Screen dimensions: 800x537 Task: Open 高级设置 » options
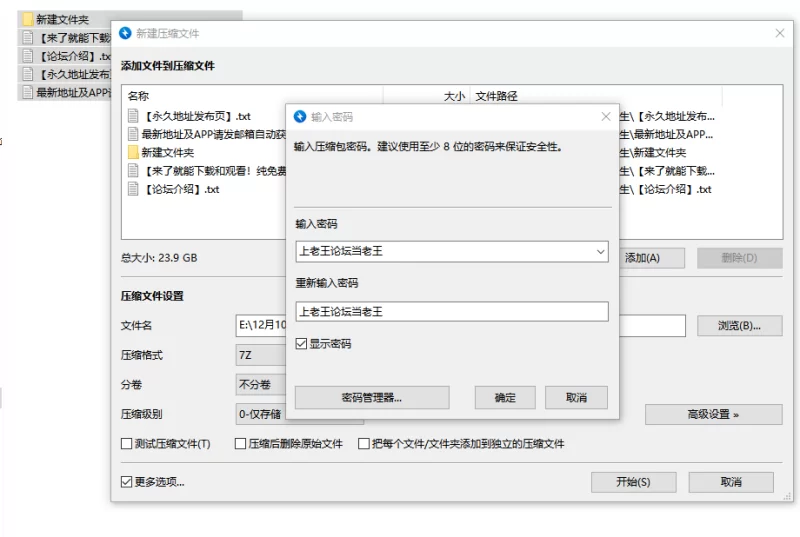713,414
